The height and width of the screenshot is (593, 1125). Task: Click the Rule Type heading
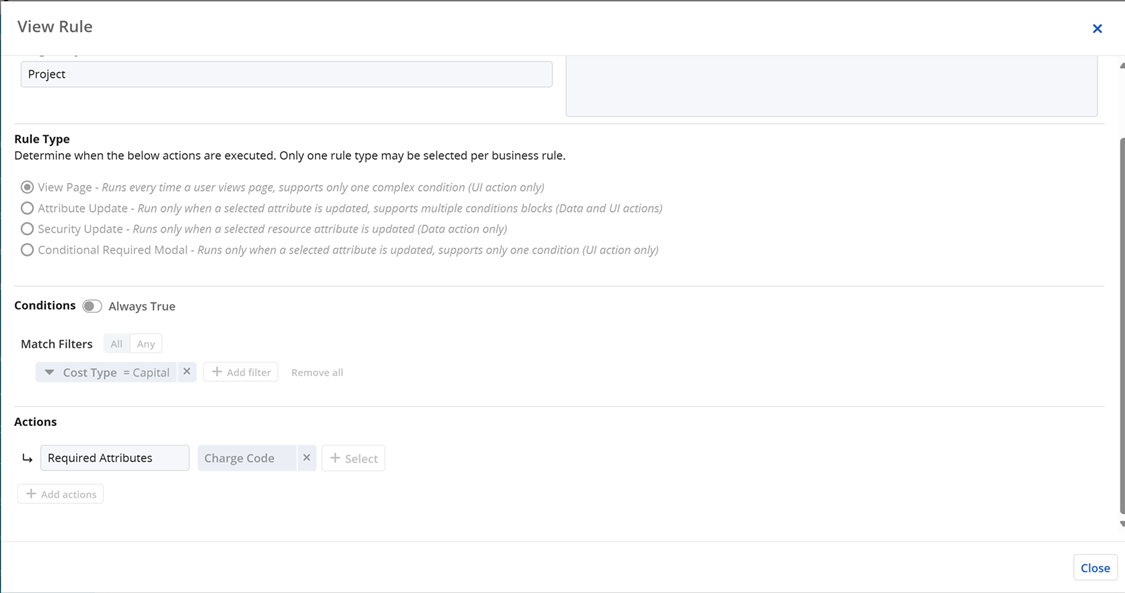pyautogui.click(x=42, y=139)
